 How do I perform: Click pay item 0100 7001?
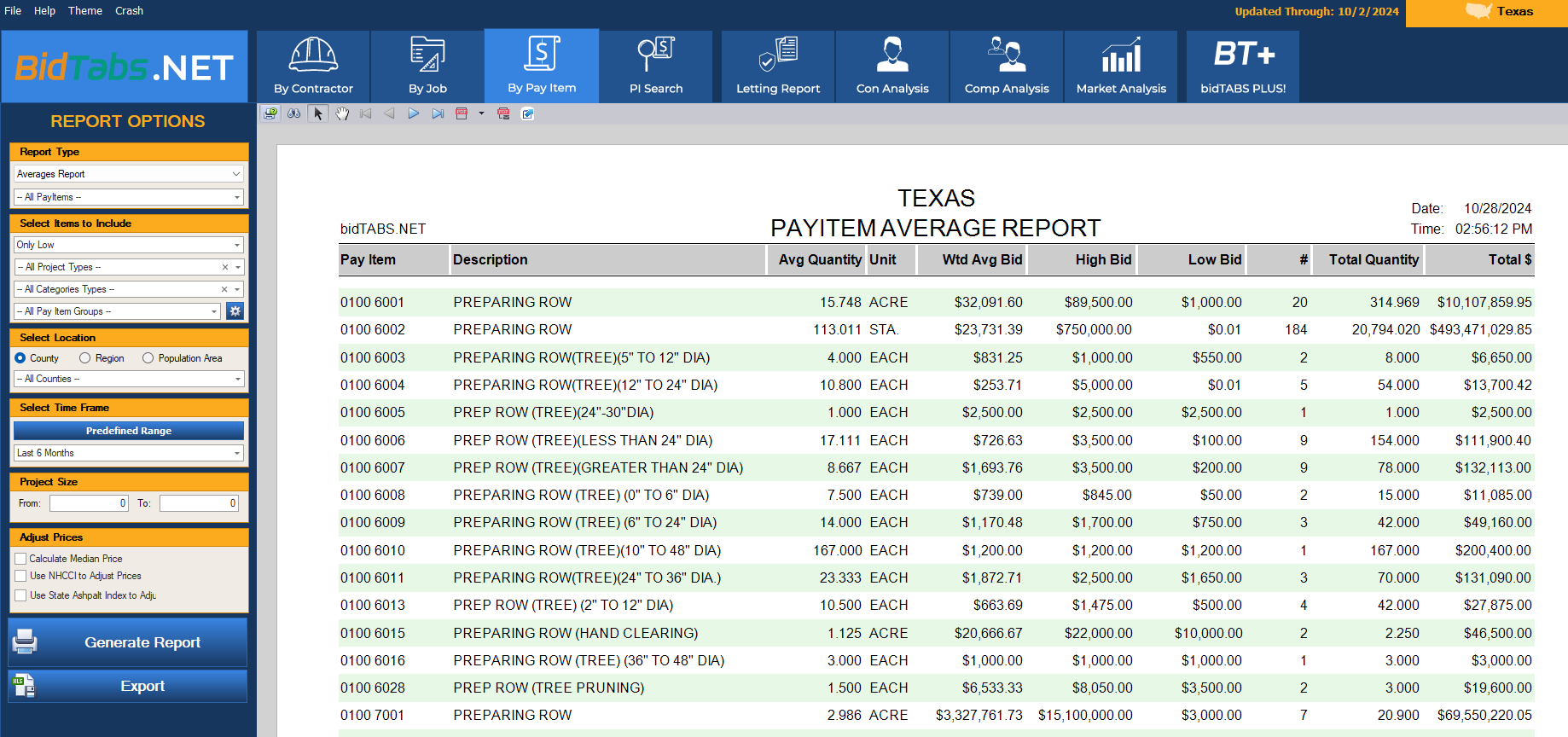coord(373,715)
